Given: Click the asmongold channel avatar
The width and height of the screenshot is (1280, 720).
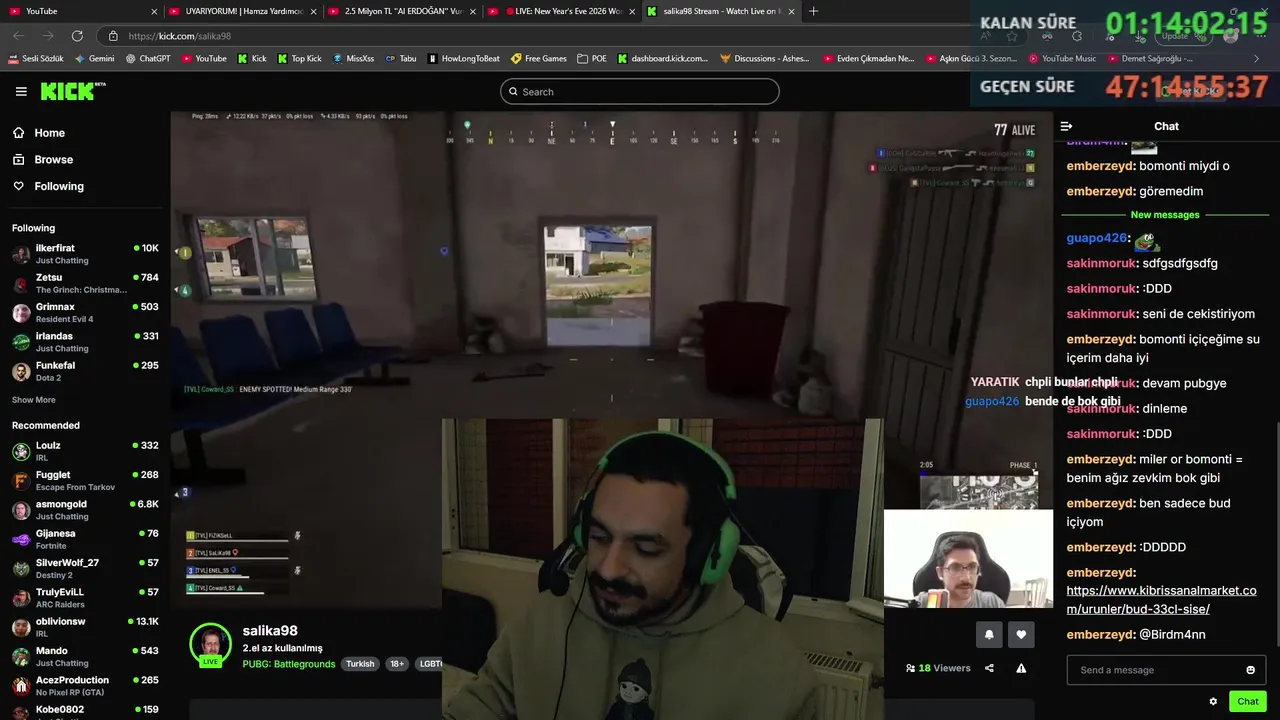Looking at the screenshot, I should (x=20, y=510).
